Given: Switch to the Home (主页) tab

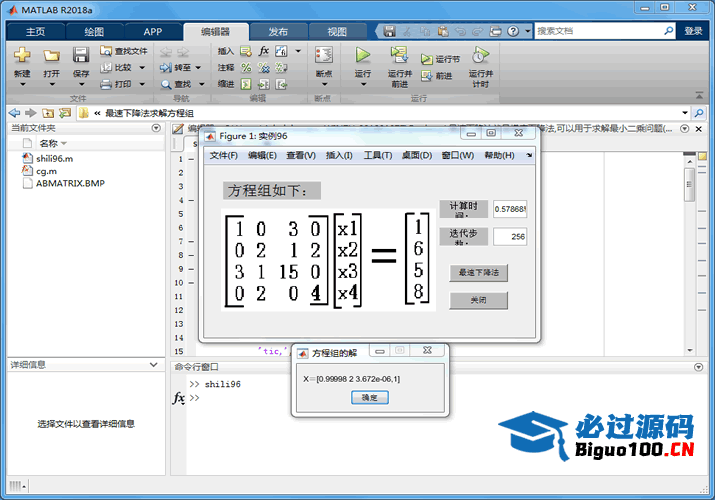Looking at the screenshot, I should pyautogui.click(x=35, y=31).
